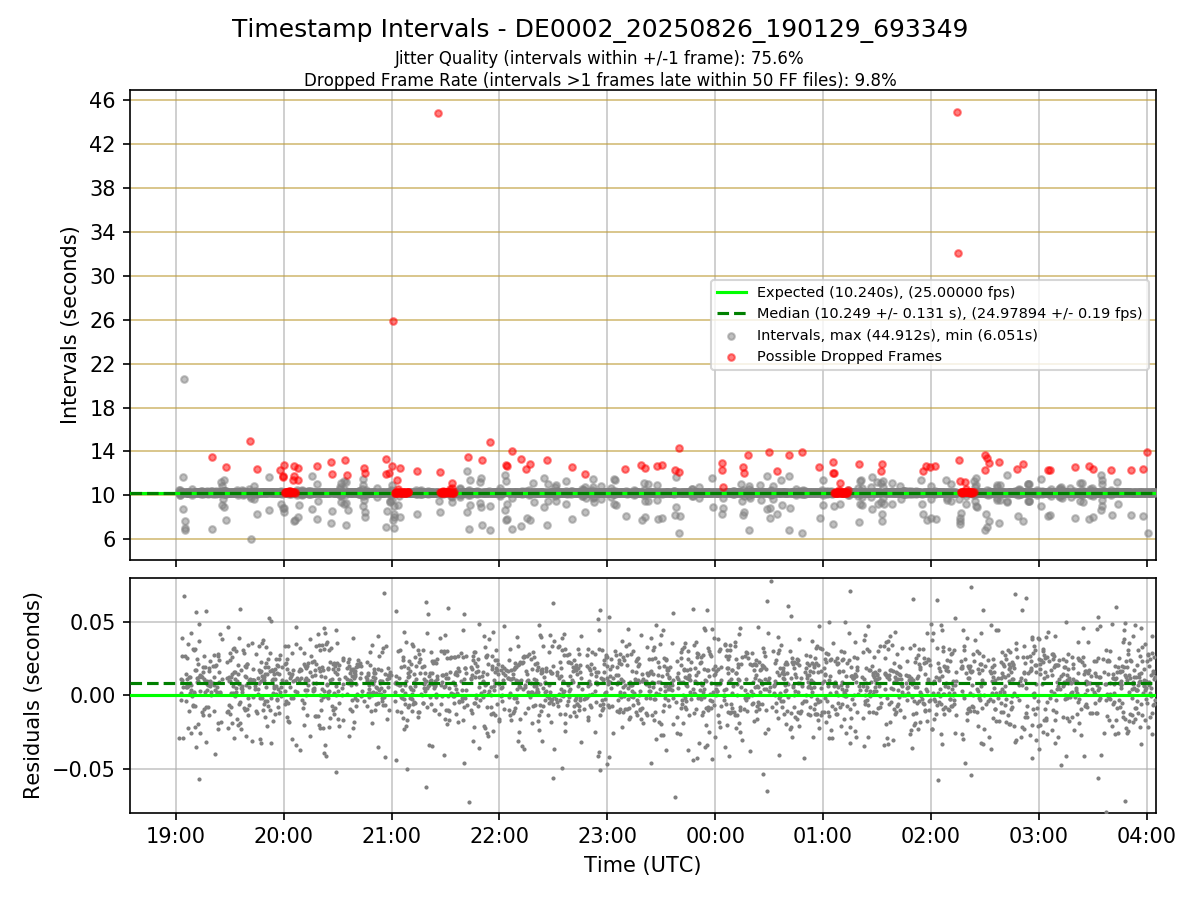1200x900 pixels.
Task: Click the red outlier near 45 seconds after 02:00
Action: pos(957,112)
